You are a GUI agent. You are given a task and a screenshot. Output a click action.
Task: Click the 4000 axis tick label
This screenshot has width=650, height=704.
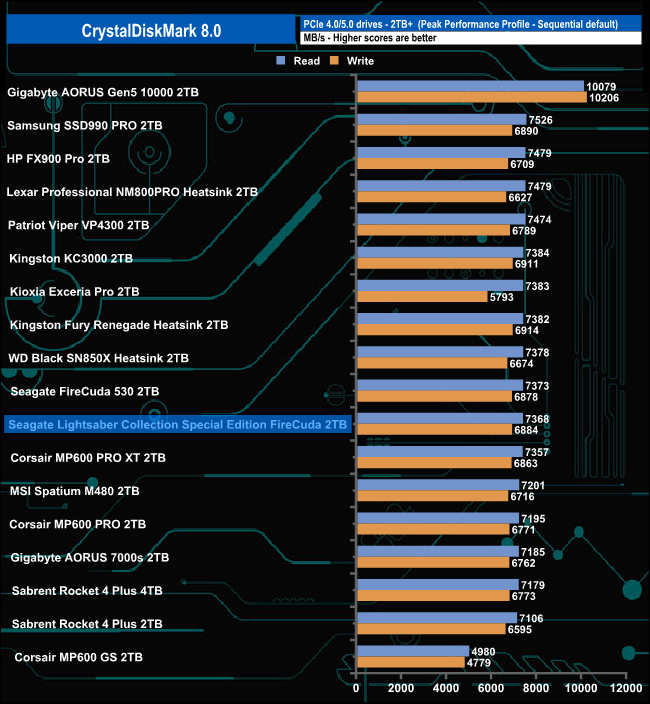446,688
